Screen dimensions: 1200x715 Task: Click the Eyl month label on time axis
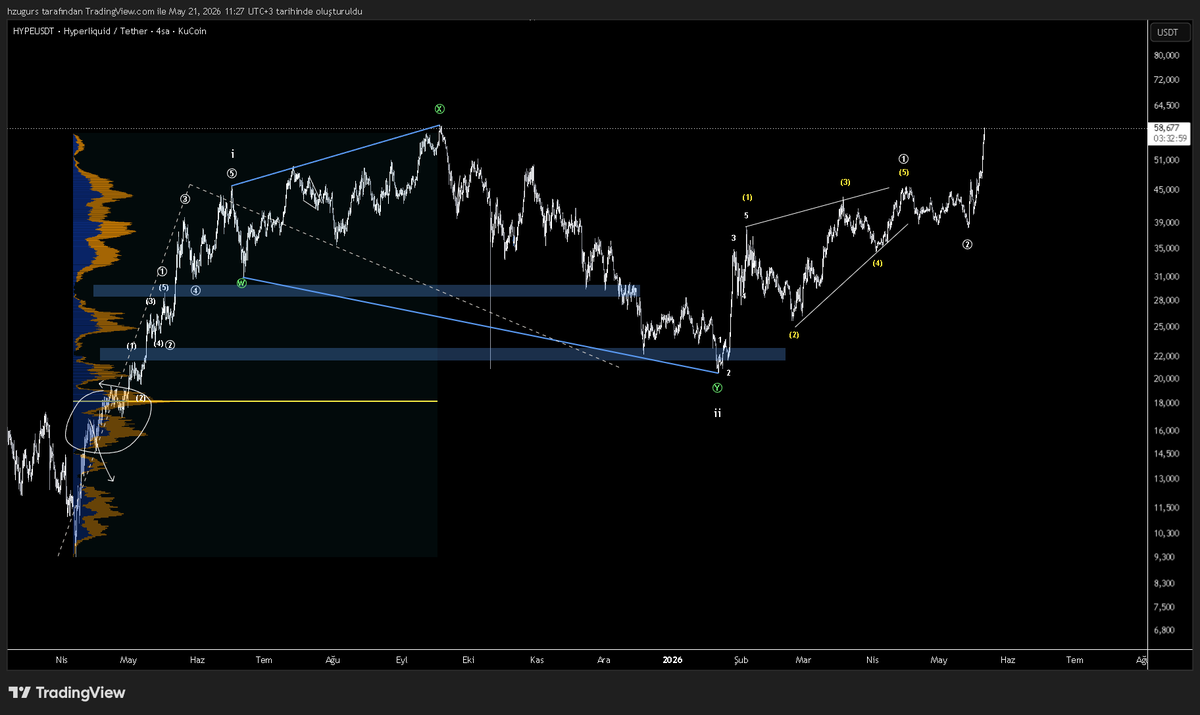click(402, 660)
